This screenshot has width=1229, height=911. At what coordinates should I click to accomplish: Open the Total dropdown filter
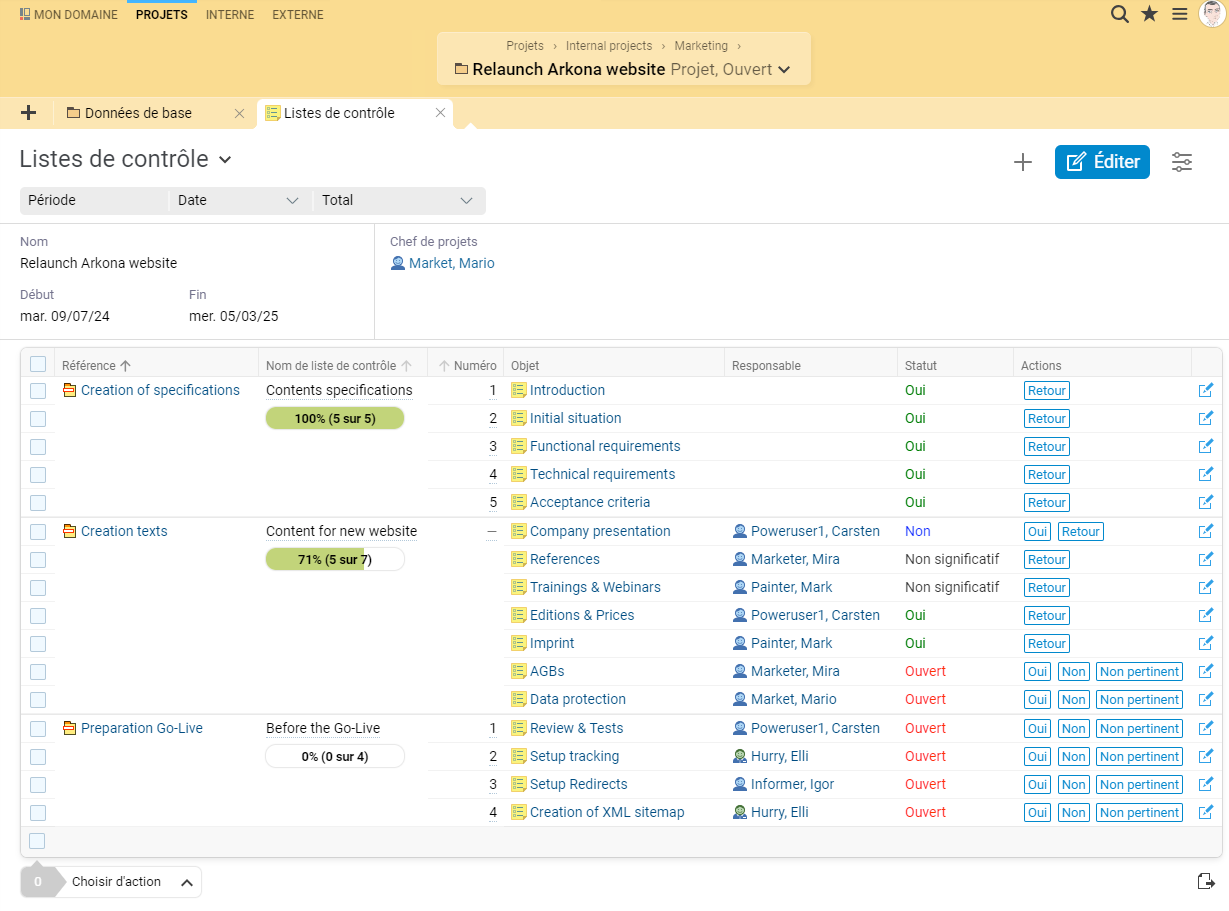(399, 200)
